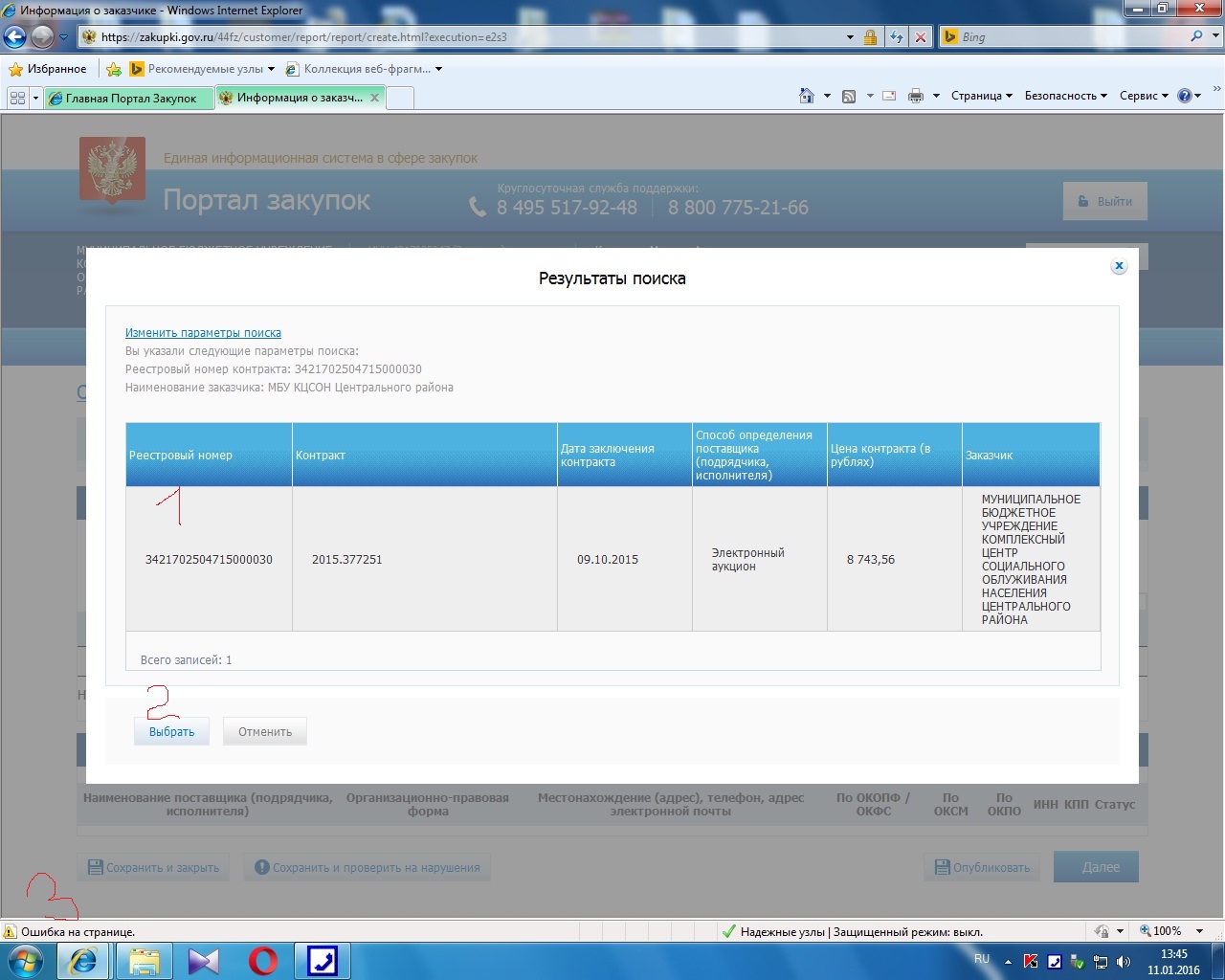Close the search results dialog
Screen dimensions: 1225x980
pos(1118,266)
